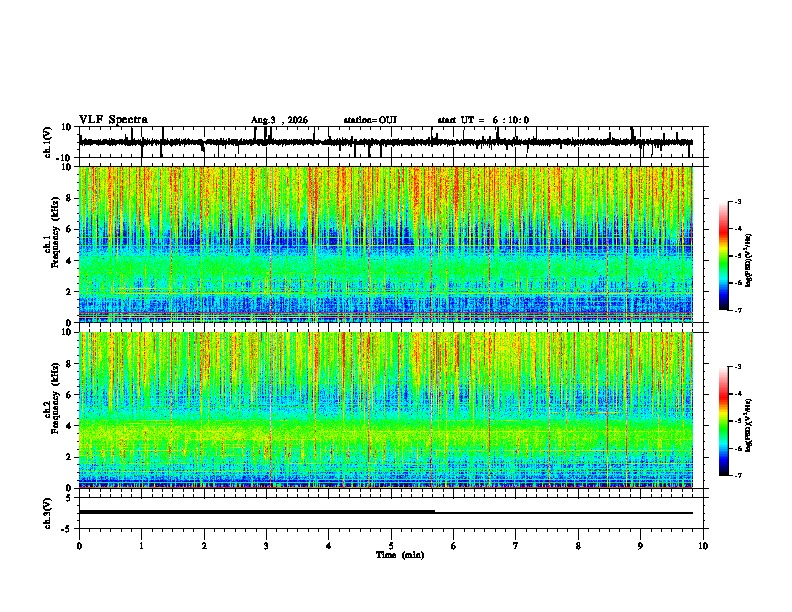Image resolution: width=792 pixels, height=612 pixels.
Task: Click the ch.1 spectrogram color scale bar
Action: point(724,256)
